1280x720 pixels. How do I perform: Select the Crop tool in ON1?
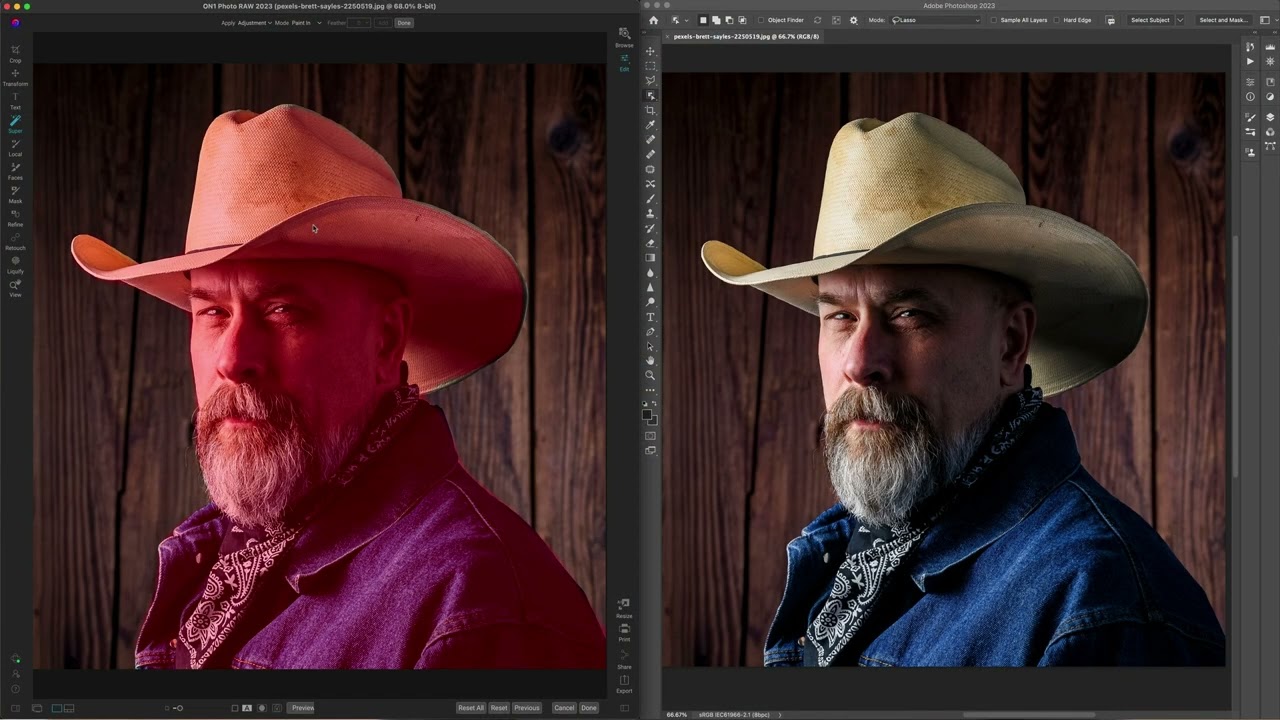pos(15,53)
